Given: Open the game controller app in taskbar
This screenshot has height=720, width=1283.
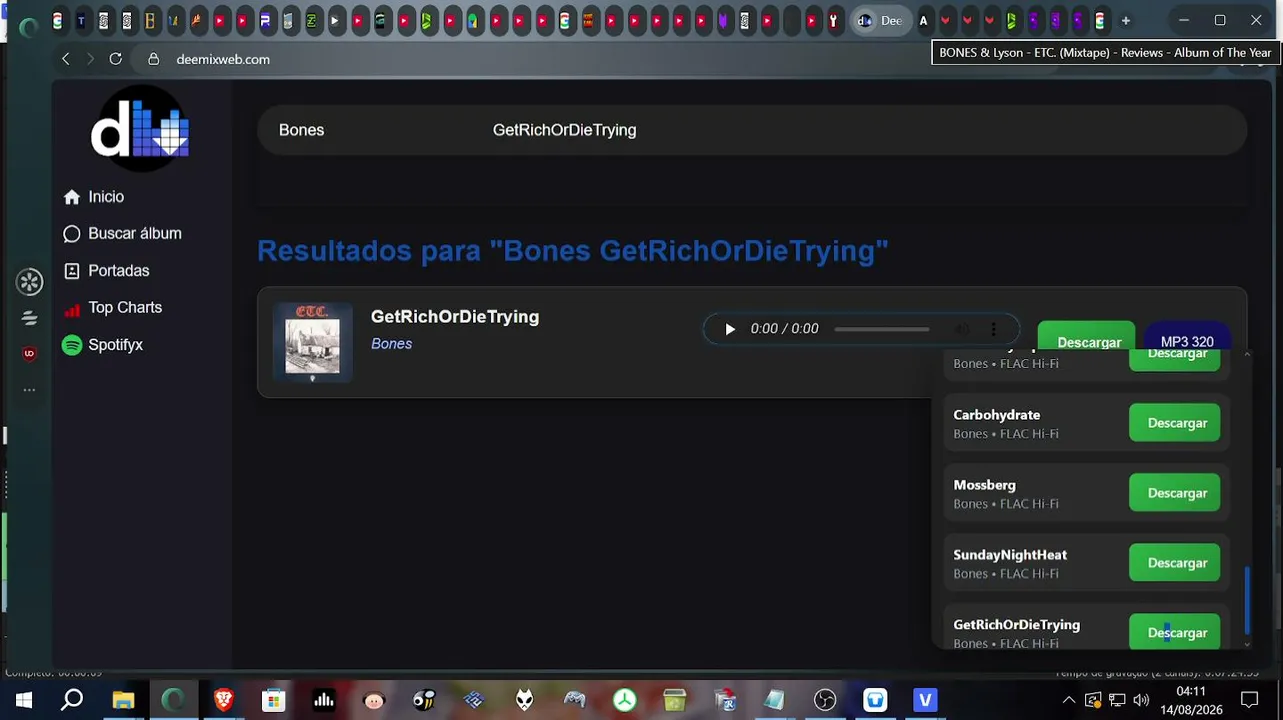Looking at the screenshot, I should click(x=575, y=700).
